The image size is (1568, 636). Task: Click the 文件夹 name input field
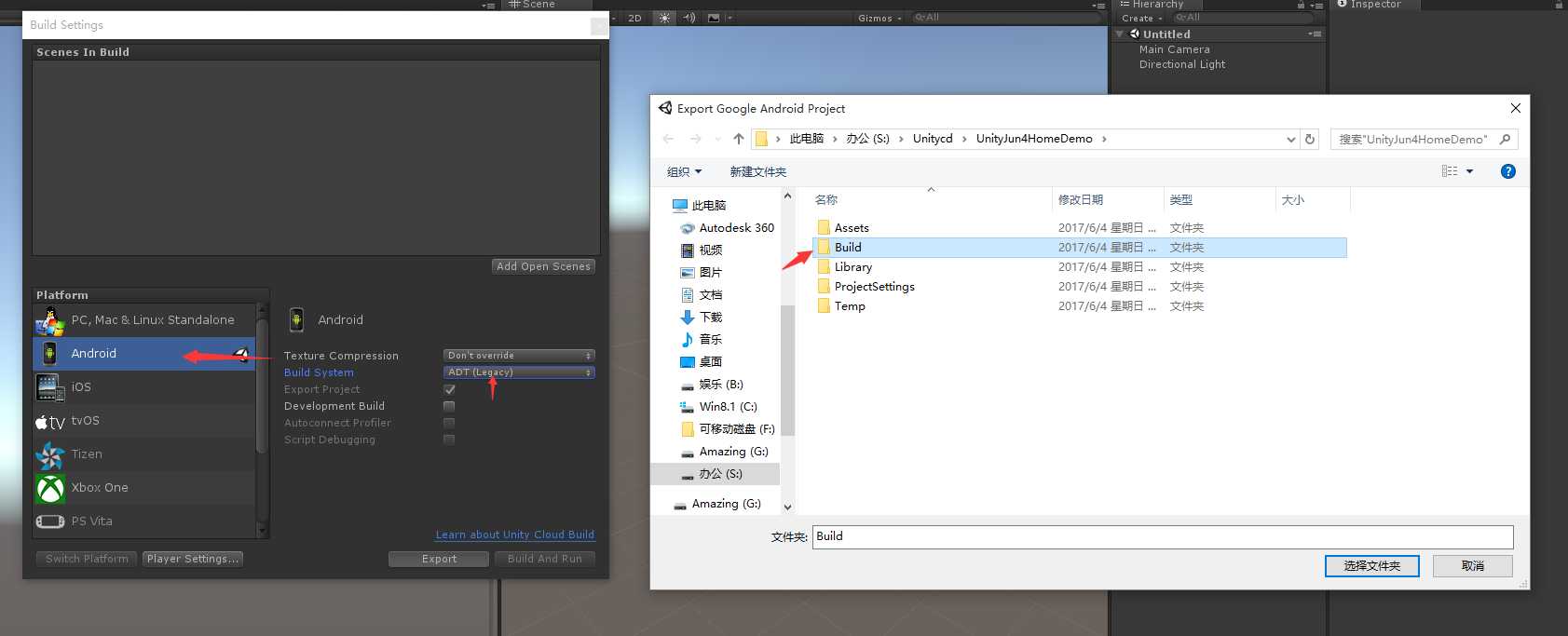[1163, 536]
